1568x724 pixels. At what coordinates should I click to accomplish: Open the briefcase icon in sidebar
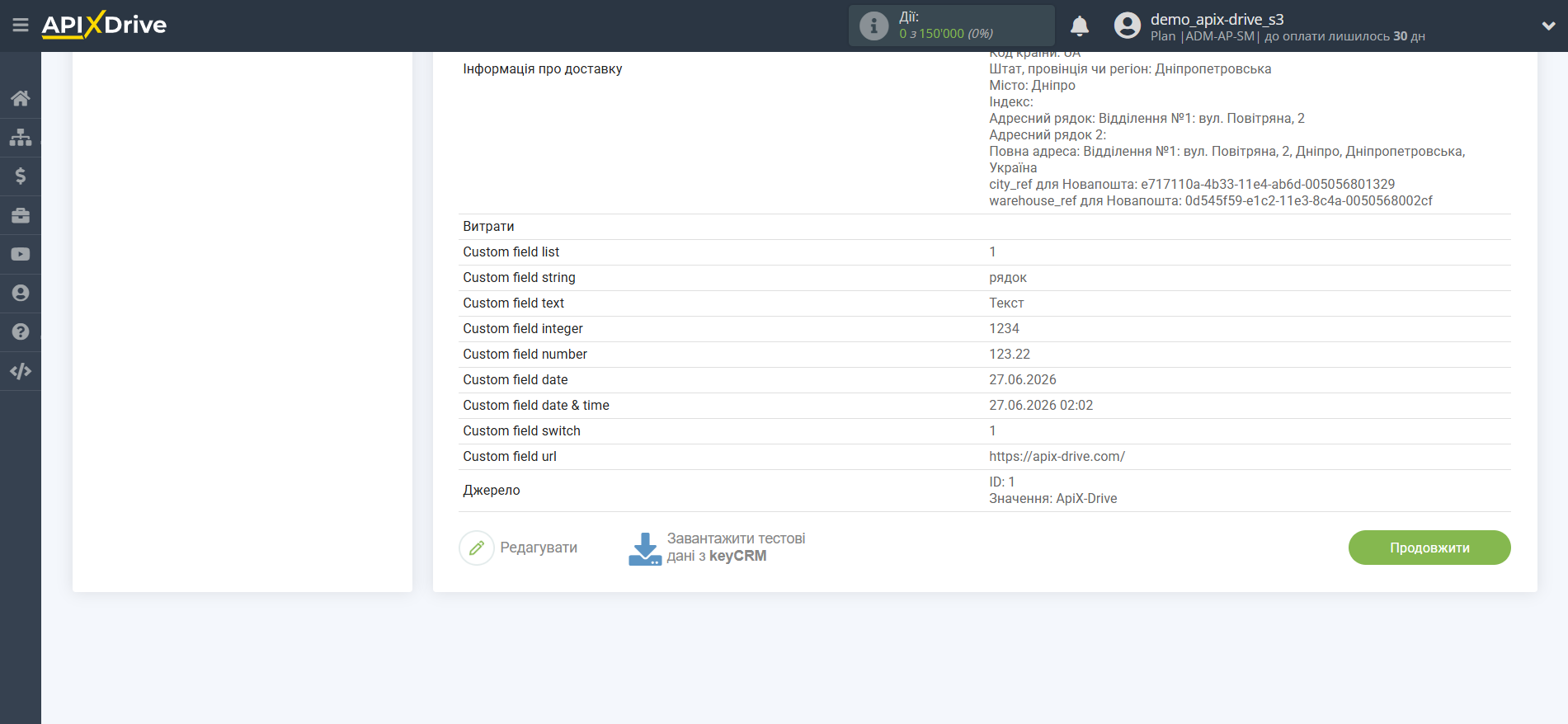(x=21, y=215)
